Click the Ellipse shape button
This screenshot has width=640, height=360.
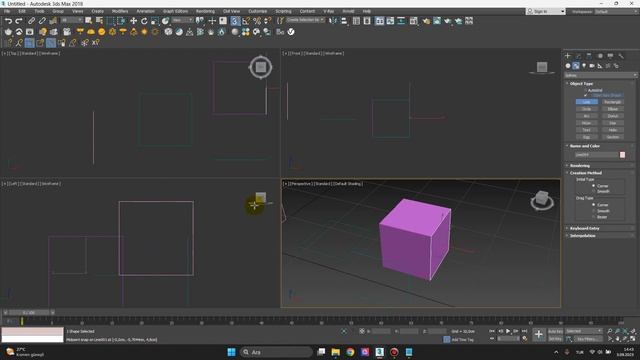tap(613, 109)
